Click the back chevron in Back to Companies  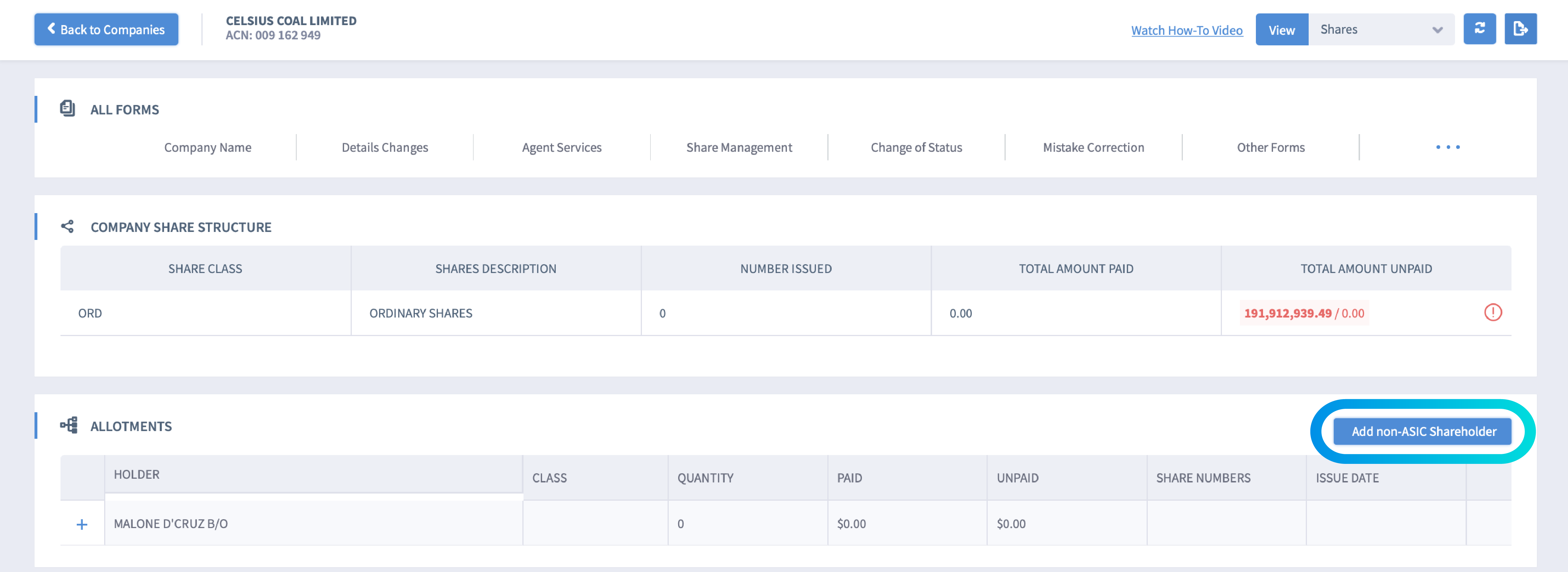(51, 29)
